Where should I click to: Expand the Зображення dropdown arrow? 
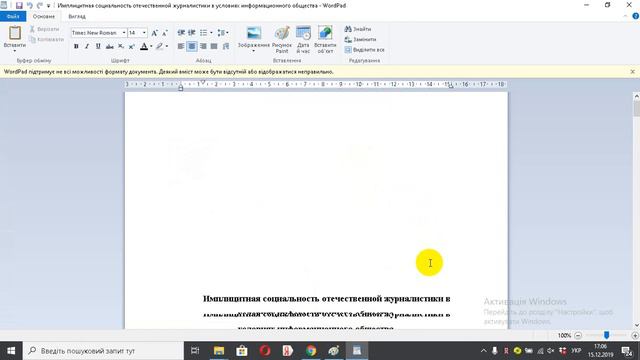tap(253, 51)
